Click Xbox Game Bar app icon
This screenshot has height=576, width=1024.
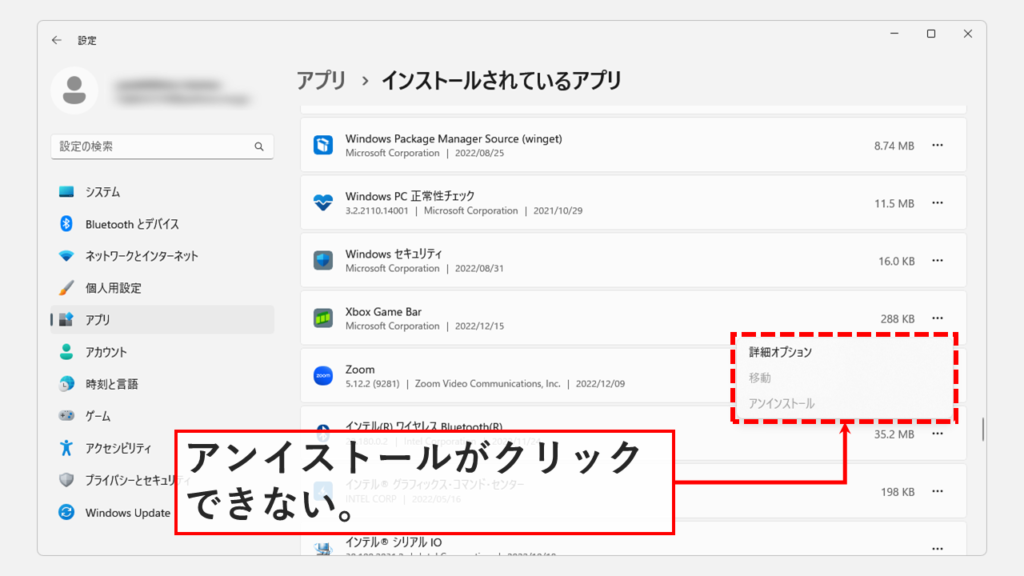pos(323,319)
